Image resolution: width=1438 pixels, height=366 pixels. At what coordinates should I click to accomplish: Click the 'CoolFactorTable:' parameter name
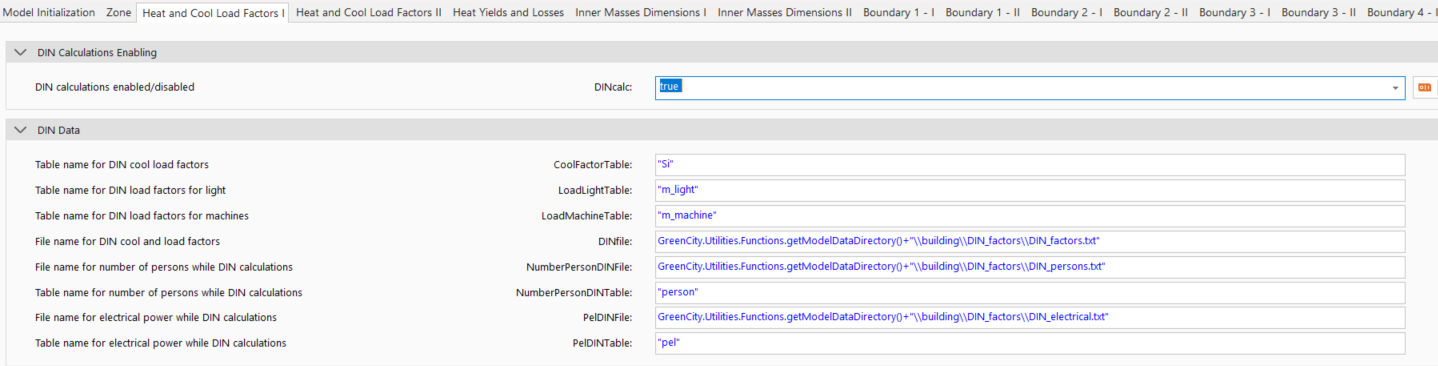pyautogui.click(x=593, y=164)
